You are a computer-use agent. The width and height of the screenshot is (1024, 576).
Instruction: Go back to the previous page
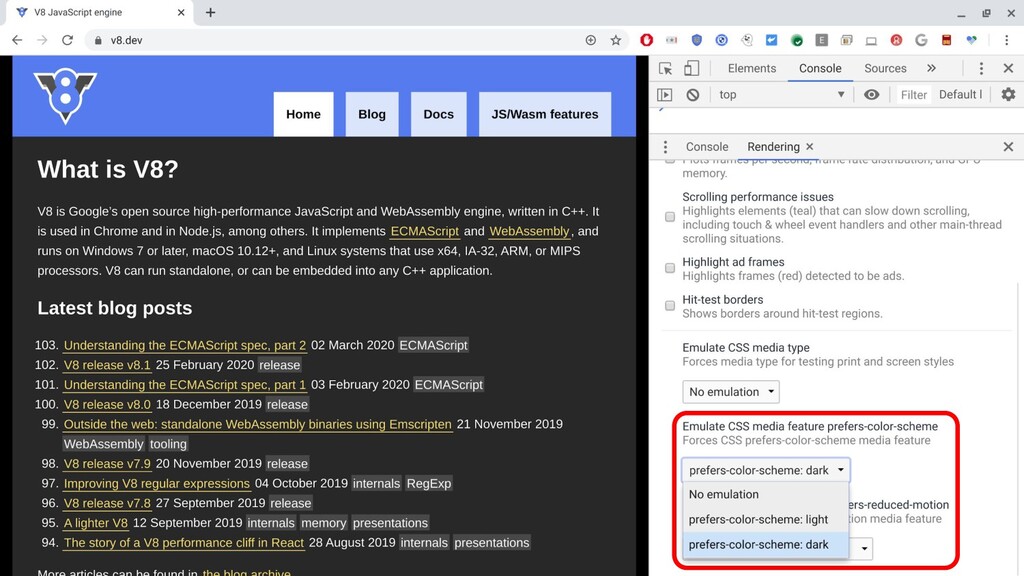[x=17, y=40]
